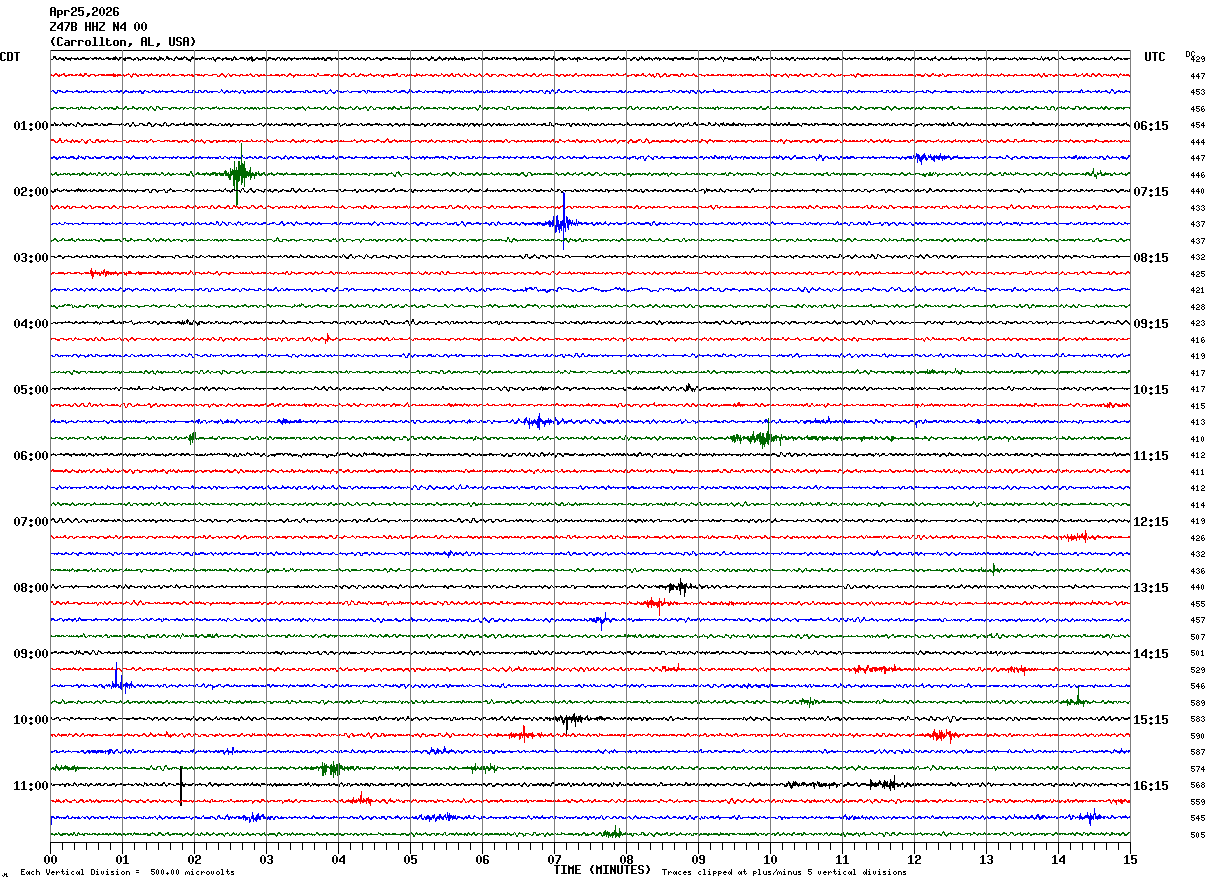This screenshot has width=1210, height=886.
Task: Select the 06:00 CDT time marker
Action: point(30,456)
